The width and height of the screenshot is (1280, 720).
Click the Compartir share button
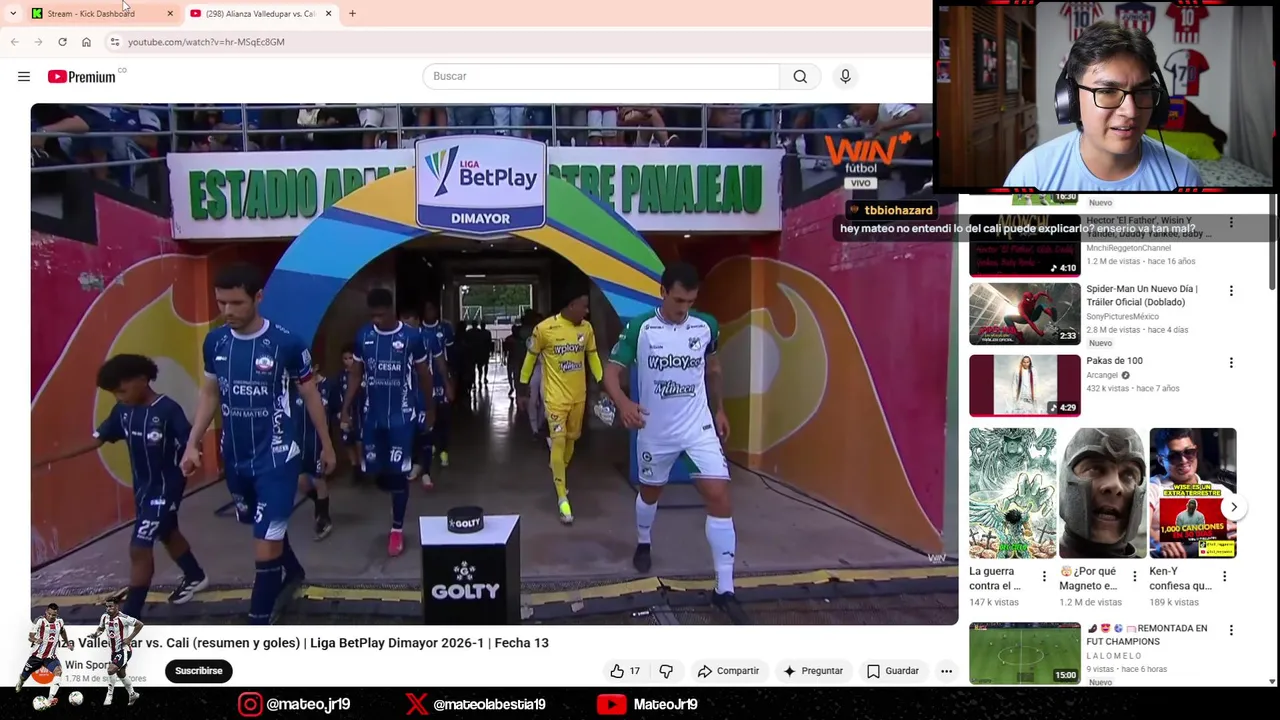point(728,671)
